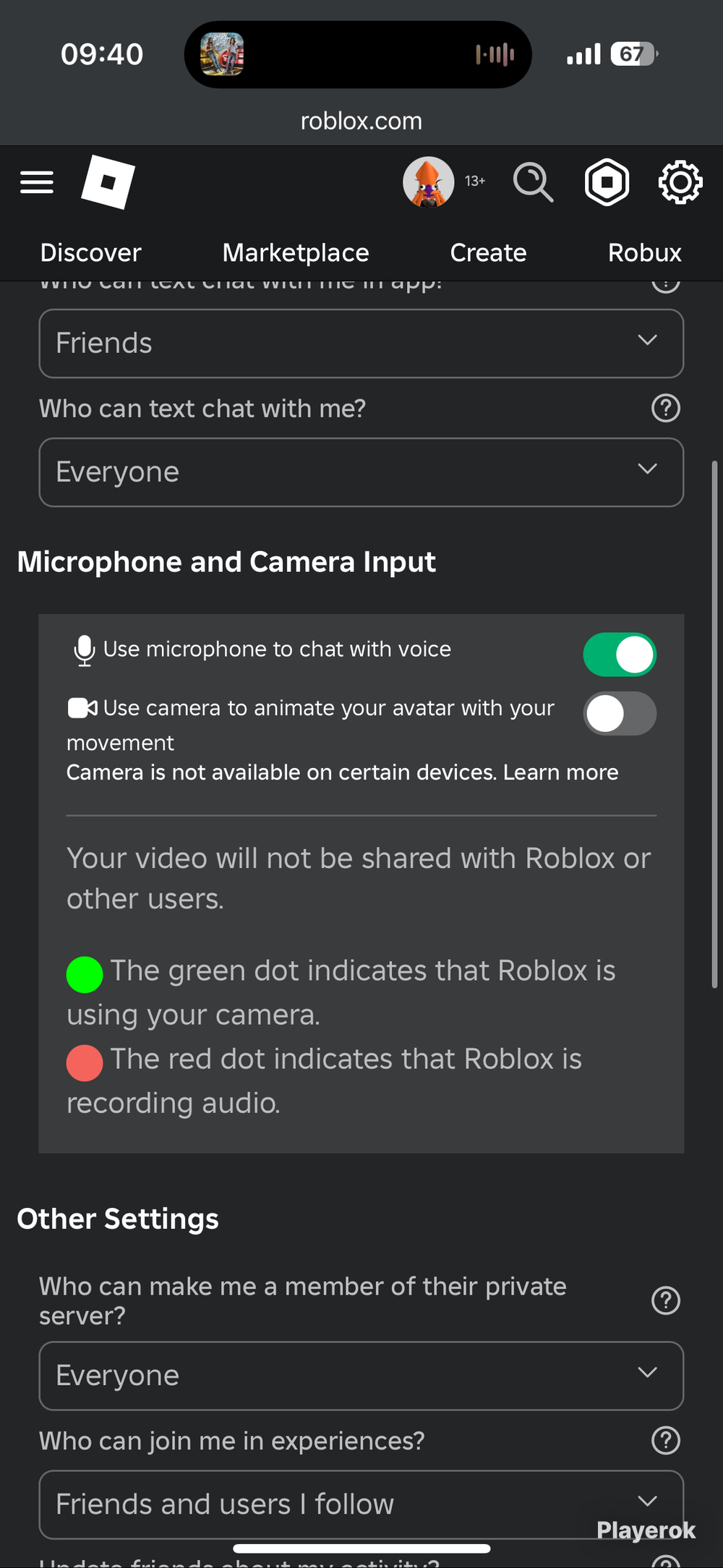Screen dimensions: 723x1568
Task: Open the hamburger navigation menu
Action: click(x=37, y=182)
